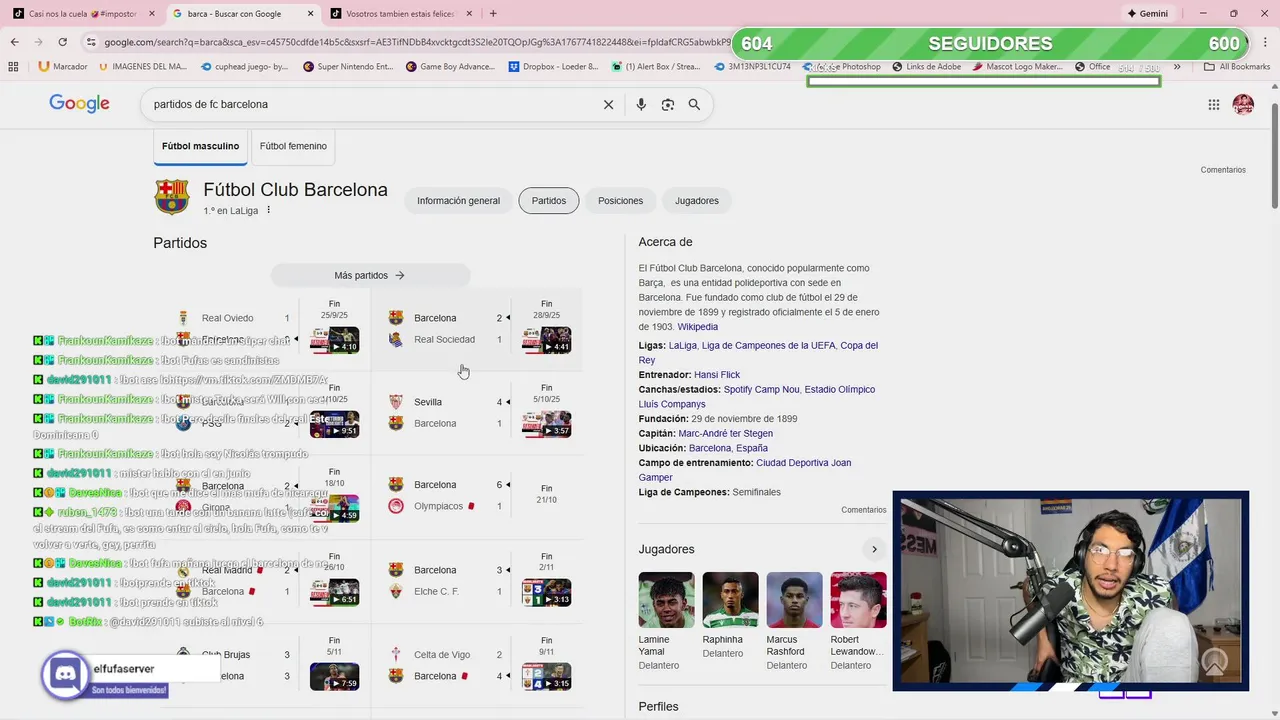1280x720 pixels.
Task: Open the Hansi Flick link
Action: pyautogui.click(x=717, y=375)
